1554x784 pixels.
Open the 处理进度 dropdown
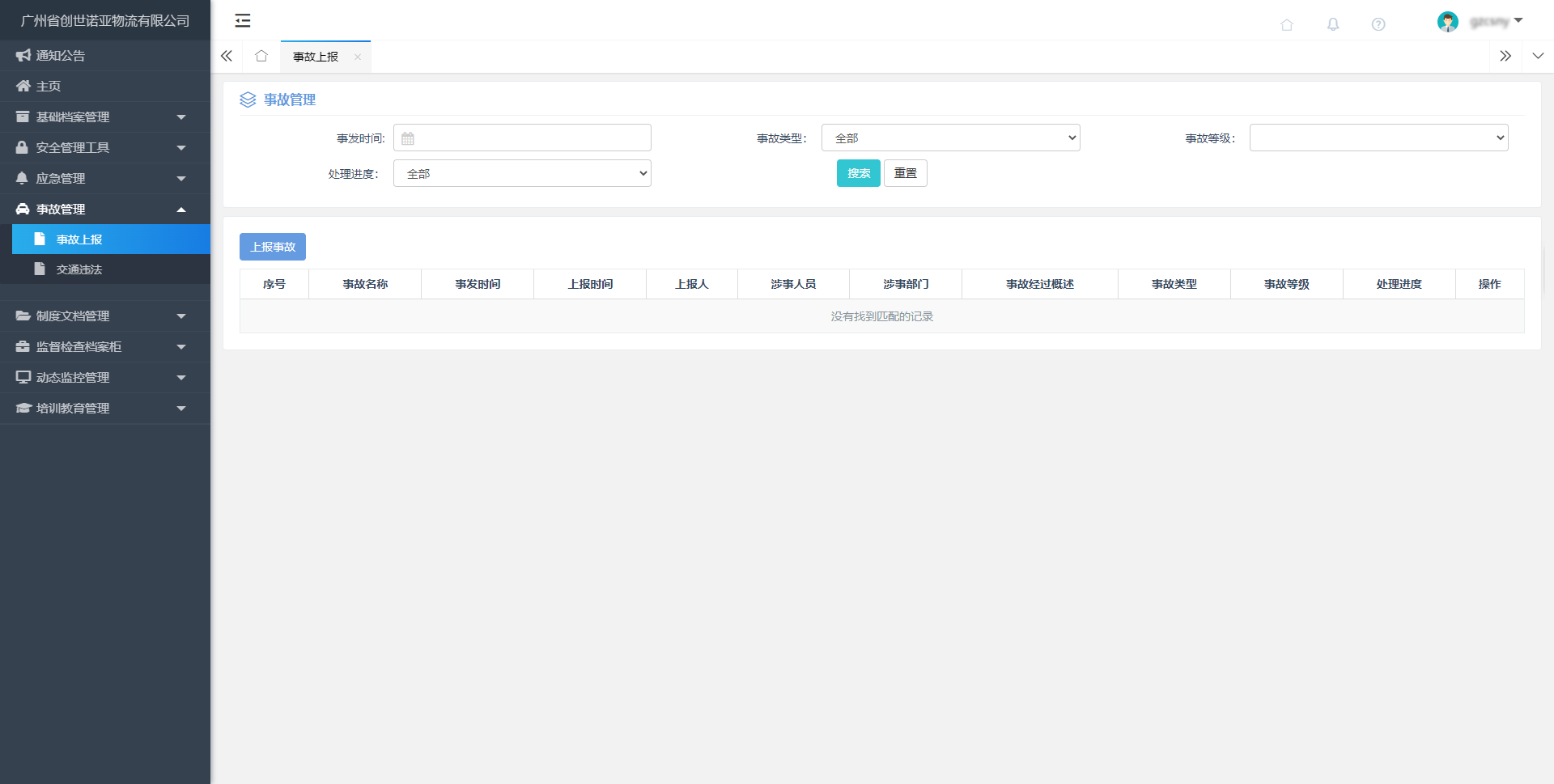pyautogui.click(x=522, y=173)
